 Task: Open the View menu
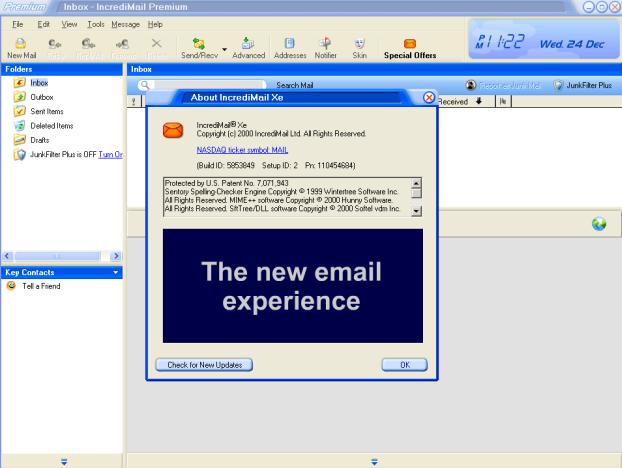[69, 24]
